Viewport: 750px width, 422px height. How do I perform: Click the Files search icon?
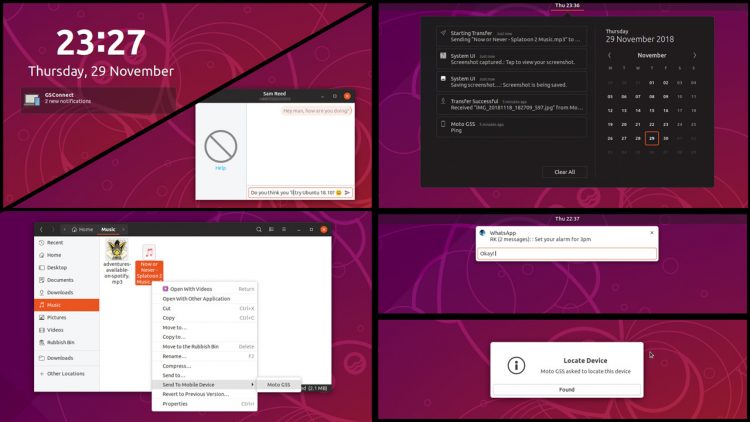259,230
